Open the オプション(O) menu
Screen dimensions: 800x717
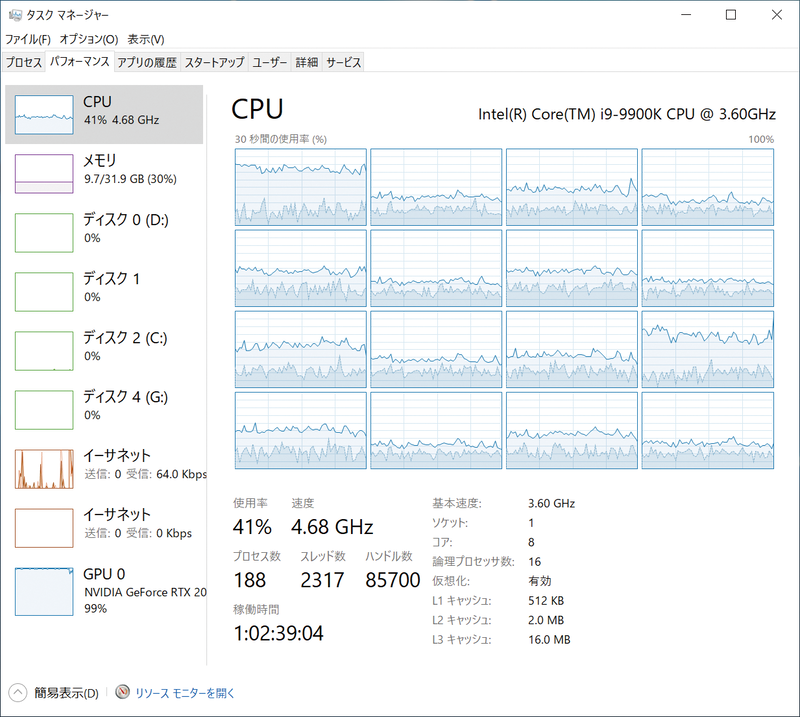pyautogui.click(x=88, y=39)
